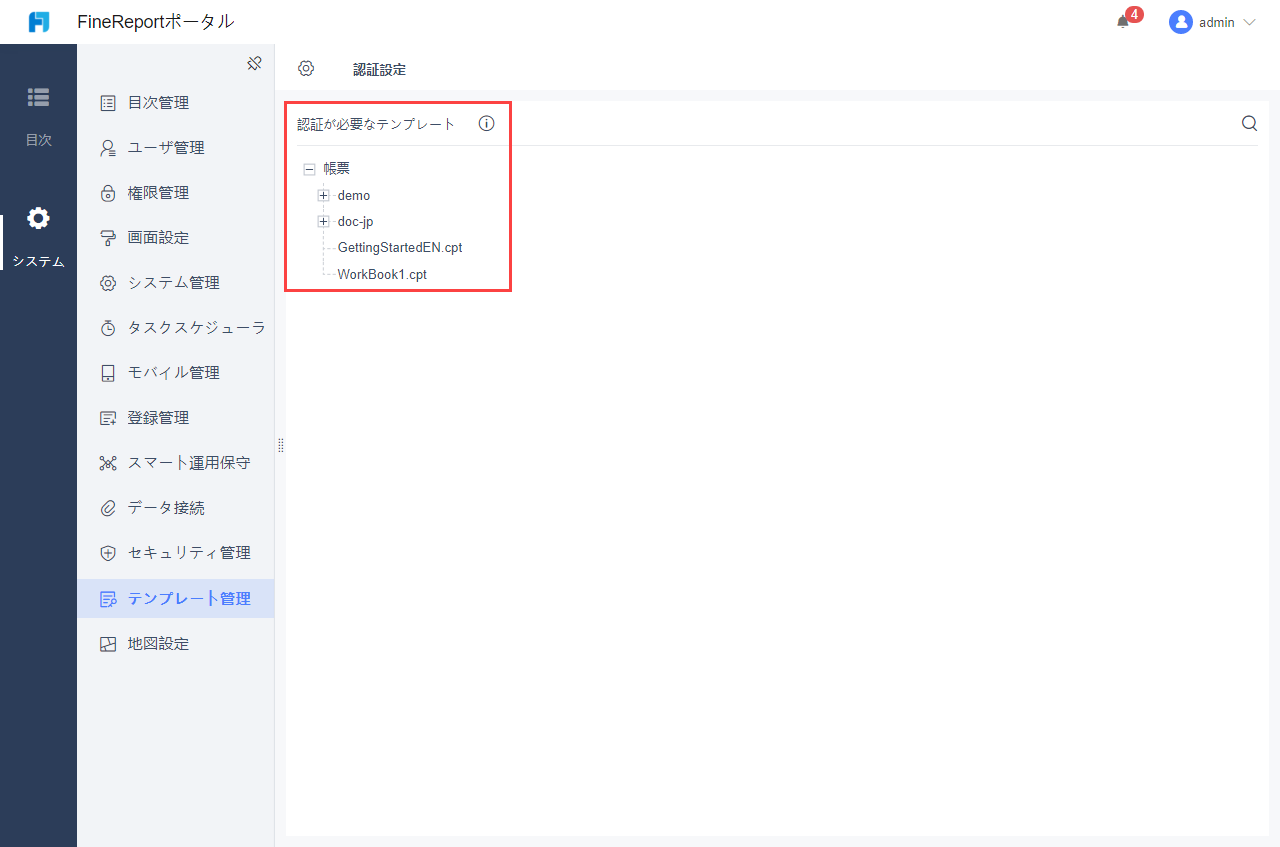Select GettingStartedEN.cpt template
Image resolution: width=1280 pixels, height=847 pixels.
tap(400, 247)
